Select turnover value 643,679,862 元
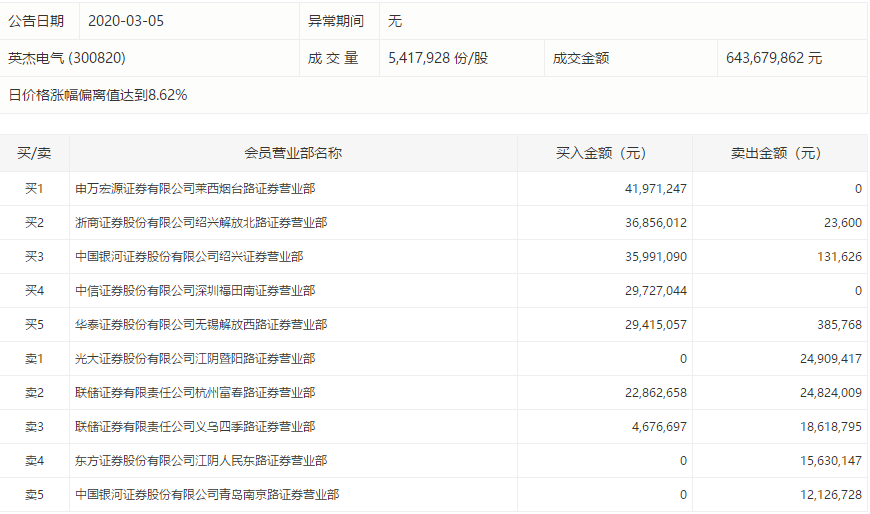Image resolution: width=870 pixels, height=514 pixels. point(774,58)
